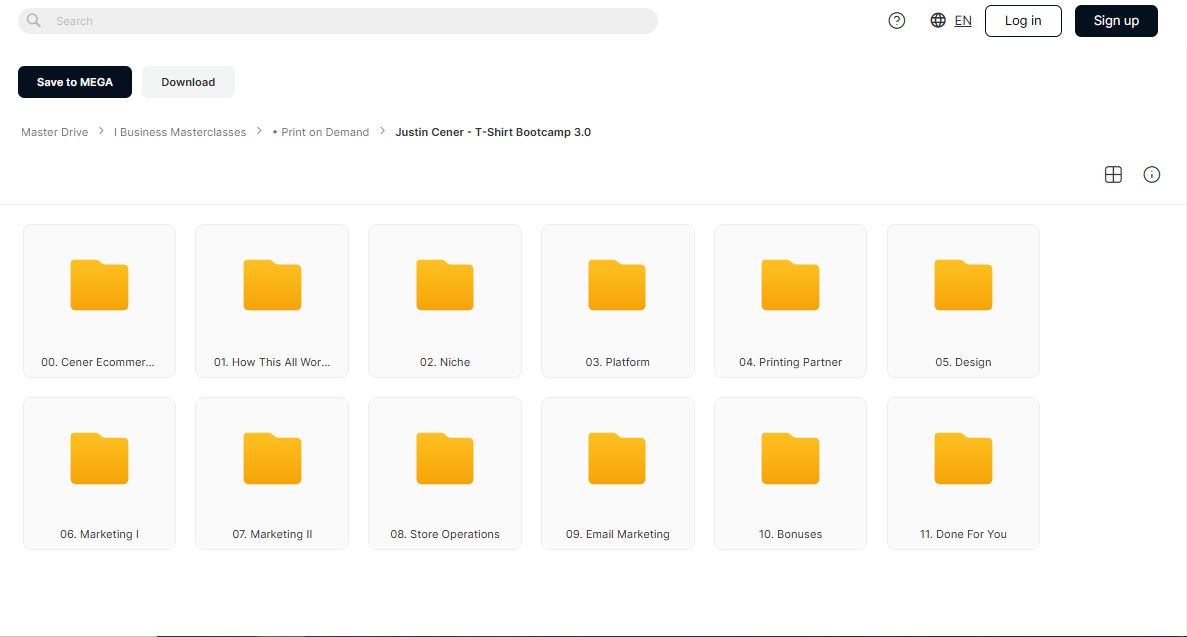Go to Master Drive breadcrumb
Image resolution: width=1187 pixels, height=637 pixels.
pyautogui.click(x=55, y=132)
